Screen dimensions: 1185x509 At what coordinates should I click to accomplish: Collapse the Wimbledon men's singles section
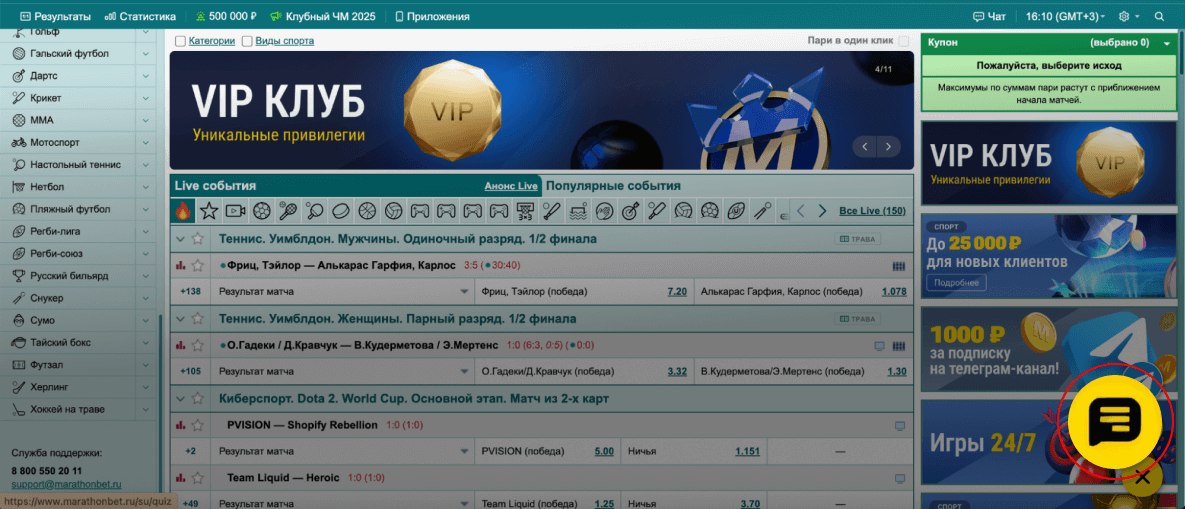(x=181, y=239)
